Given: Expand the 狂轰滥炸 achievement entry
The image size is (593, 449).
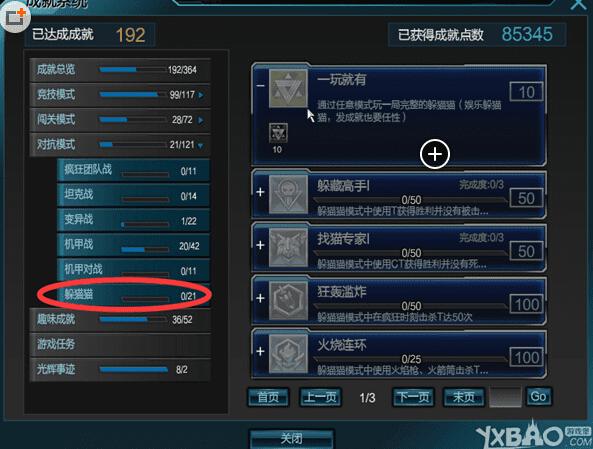Looking at the screenshot, I should click(260, 298).
